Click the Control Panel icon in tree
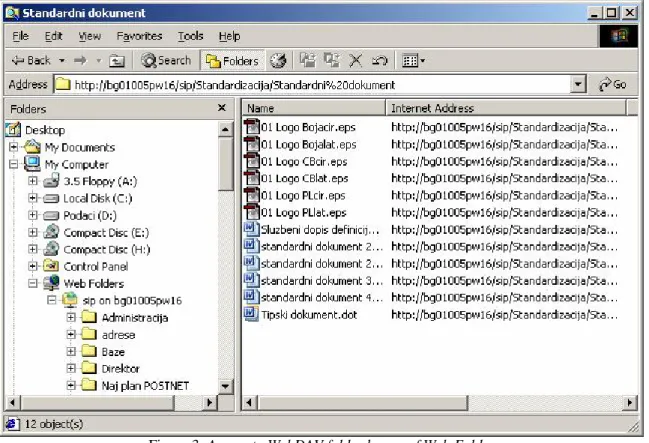The height and width of the screenshot is (443, 649). [51, 266]
